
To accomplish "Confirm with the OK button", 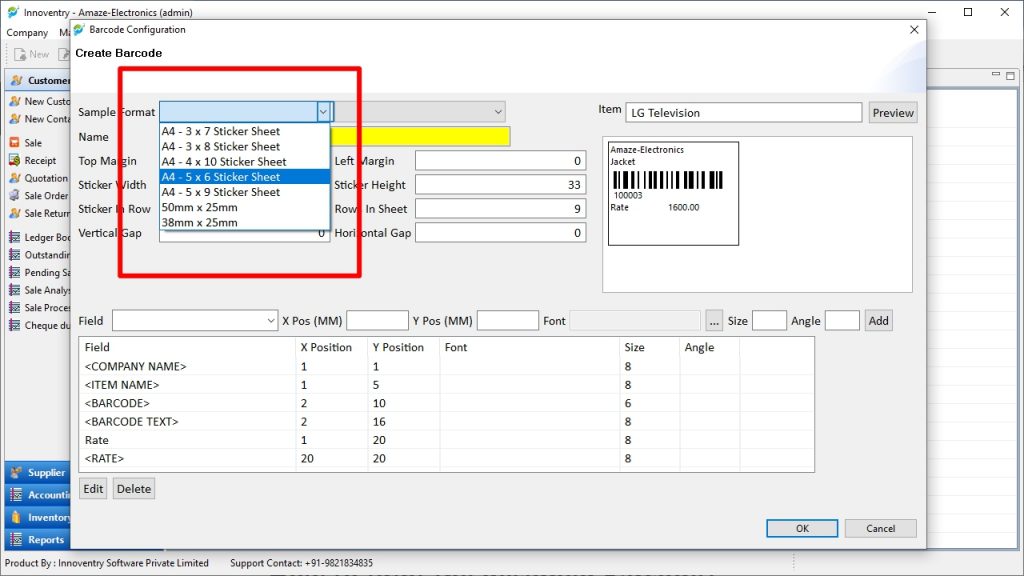I will coord(802,528).
